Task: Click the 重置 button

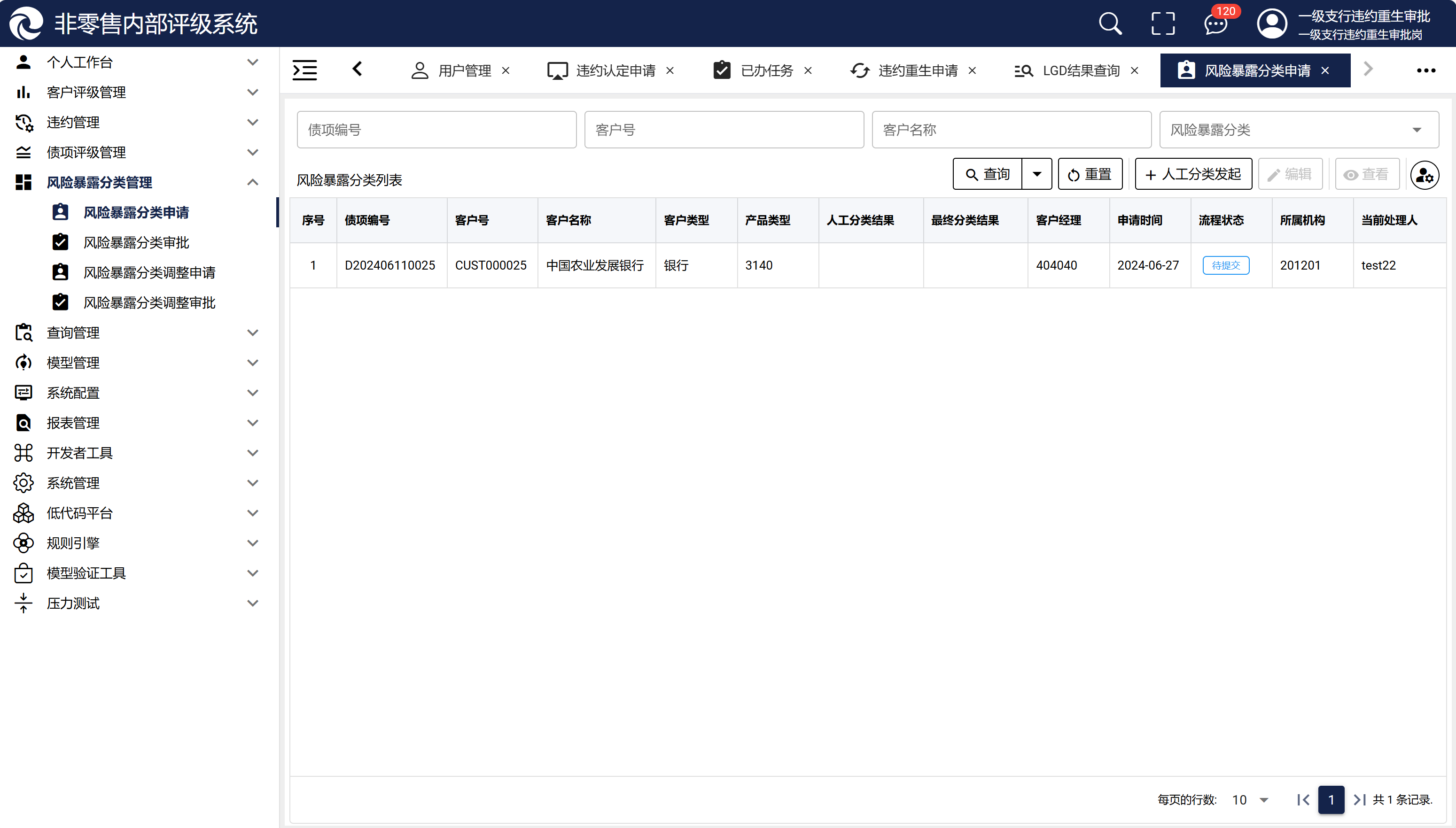Action: [1090, 174]
